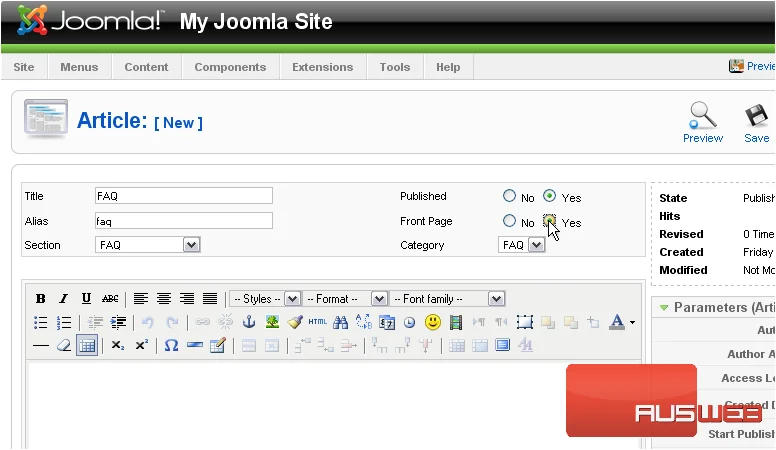
Task: Select the text color A swatch
Action: (x=617, y=322)
